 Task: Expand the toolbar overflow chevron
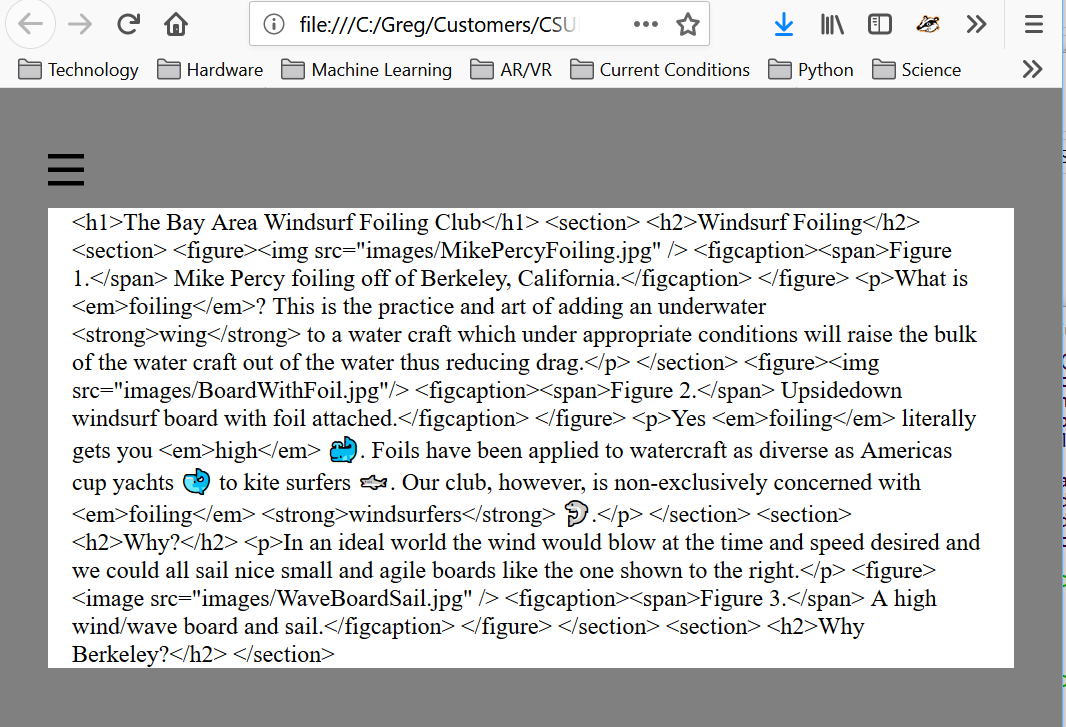pos(976,25)
